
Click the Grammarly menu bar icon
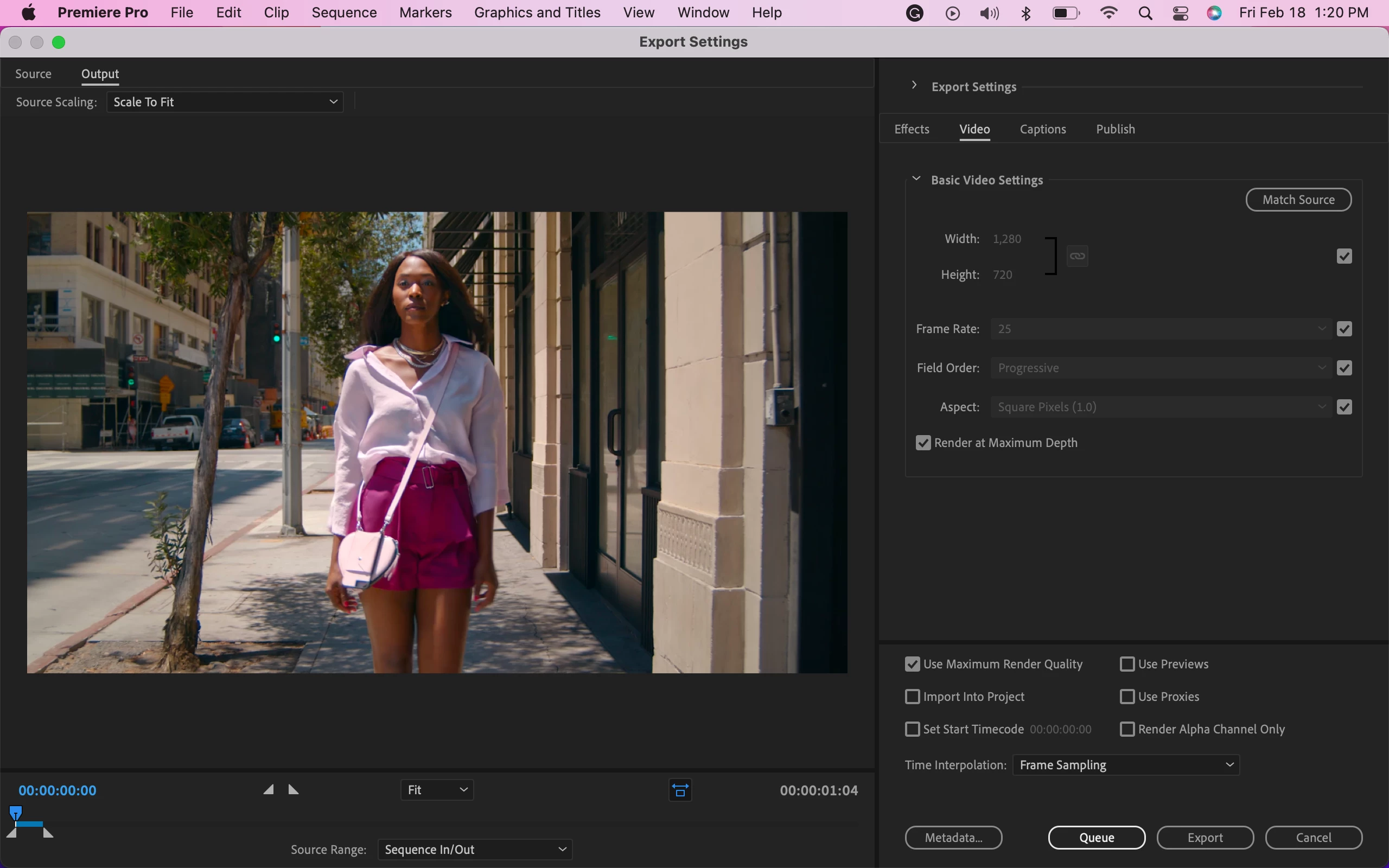point(914,12)
